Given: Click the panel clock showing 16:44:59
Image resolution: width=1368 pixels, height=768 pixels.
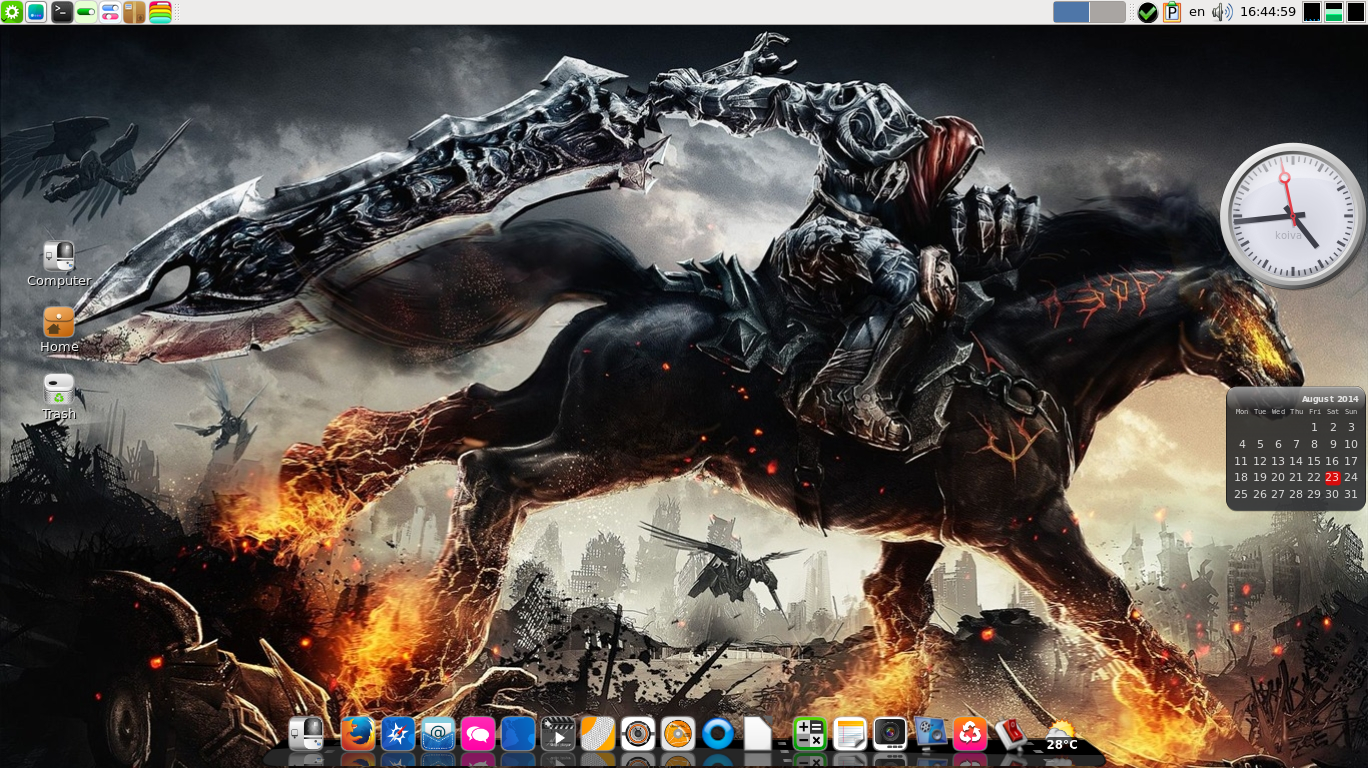Looking at the screenshot, I should [1267, 12].
